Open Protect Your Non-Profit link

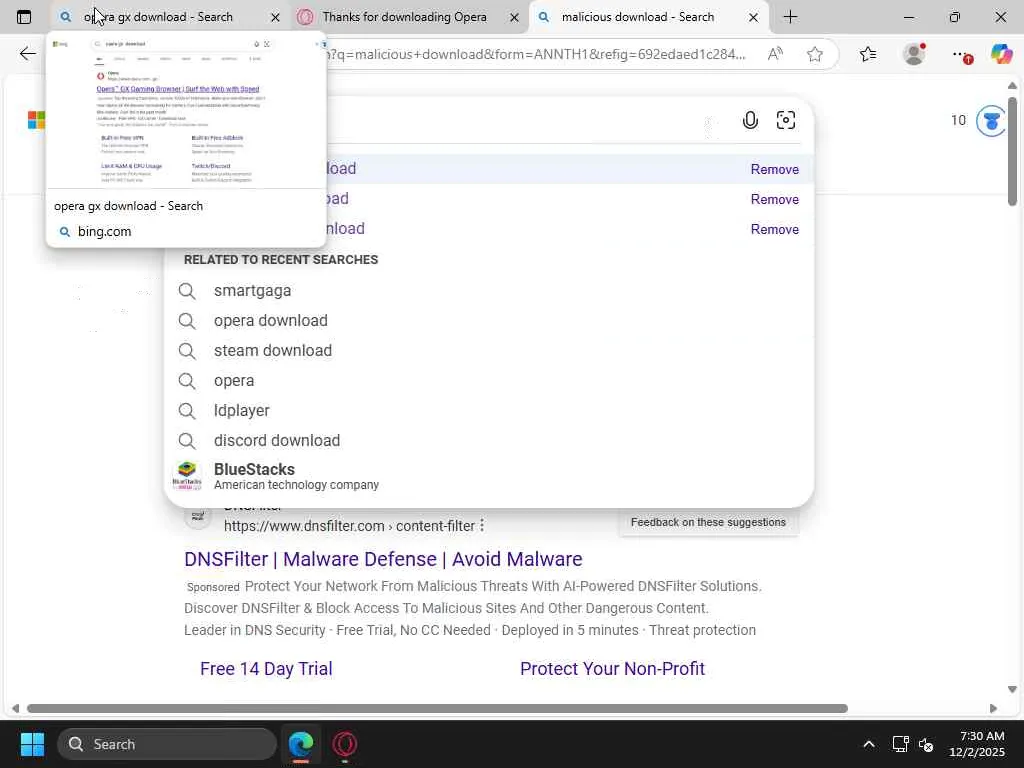[x=612, y=669]
